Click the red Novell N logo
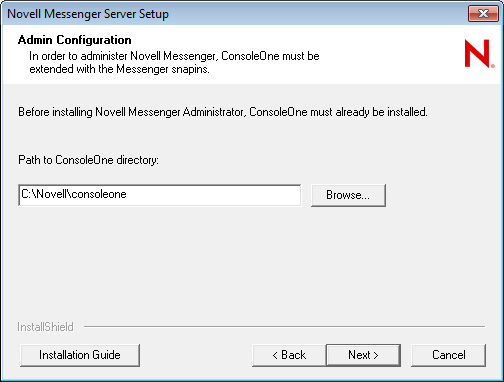Viewport: 504px width, 382px height. [479, 54]
